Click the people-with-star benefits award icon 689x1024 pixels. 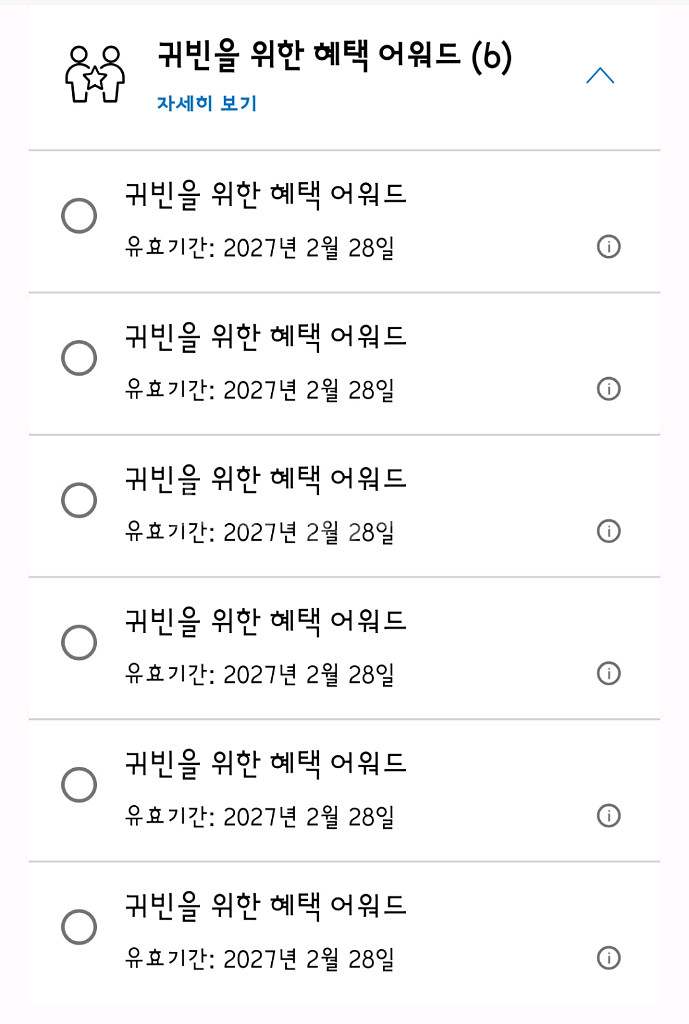coord(94,74)
